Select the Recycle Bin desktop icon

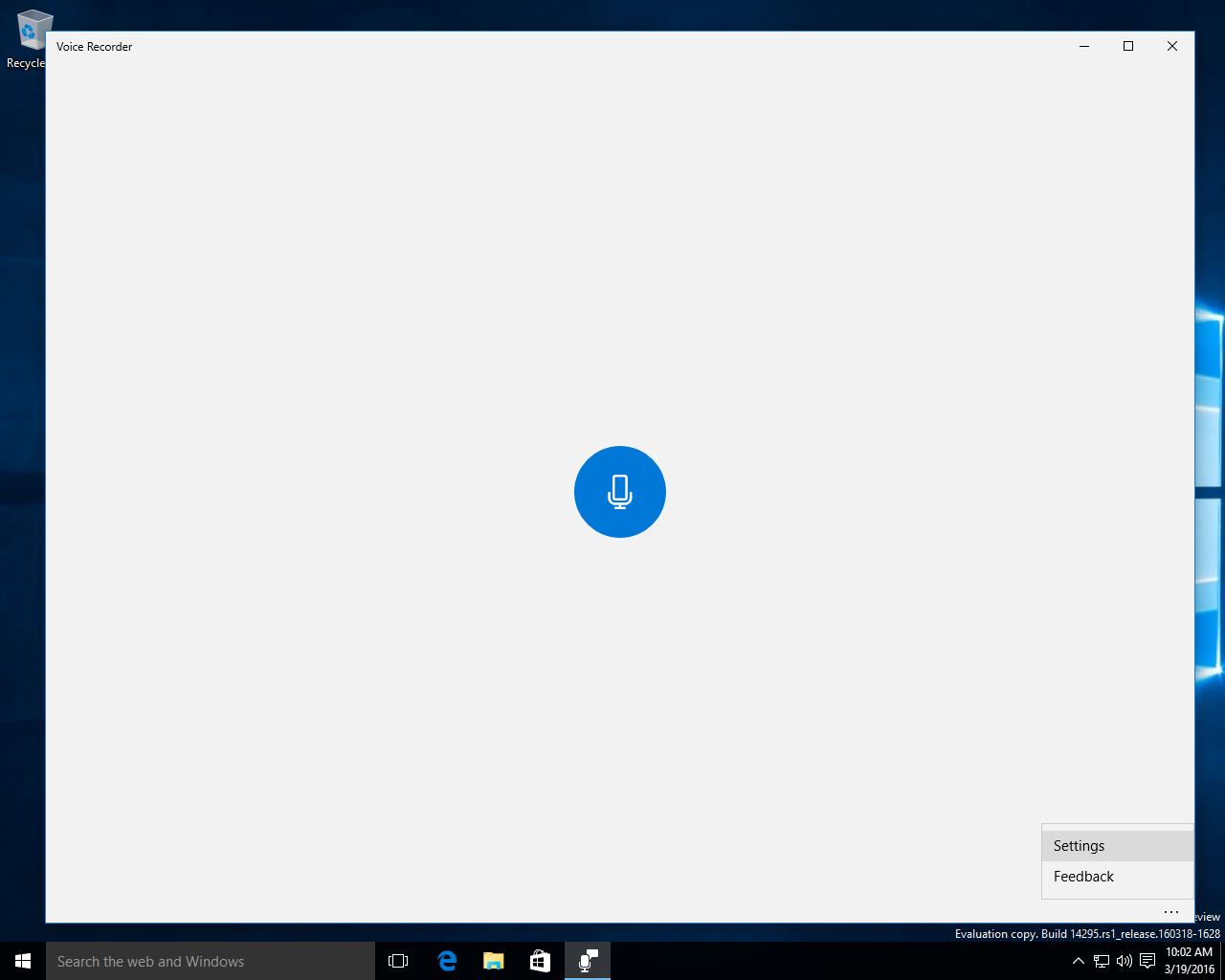27,40
